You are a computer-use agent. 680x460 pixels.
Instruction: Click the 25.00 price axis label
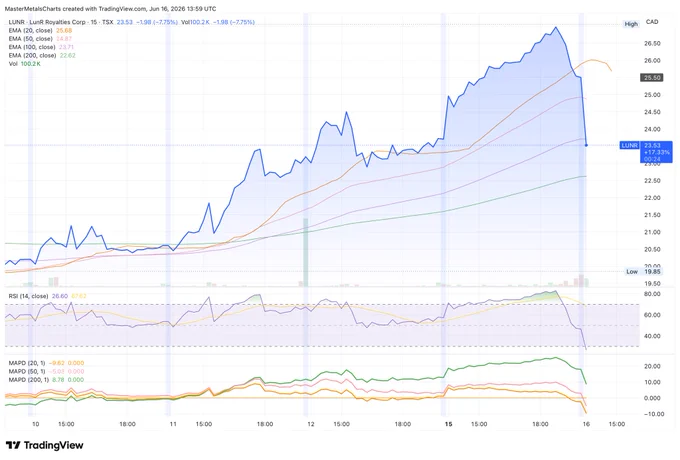[x=652, y=95]
